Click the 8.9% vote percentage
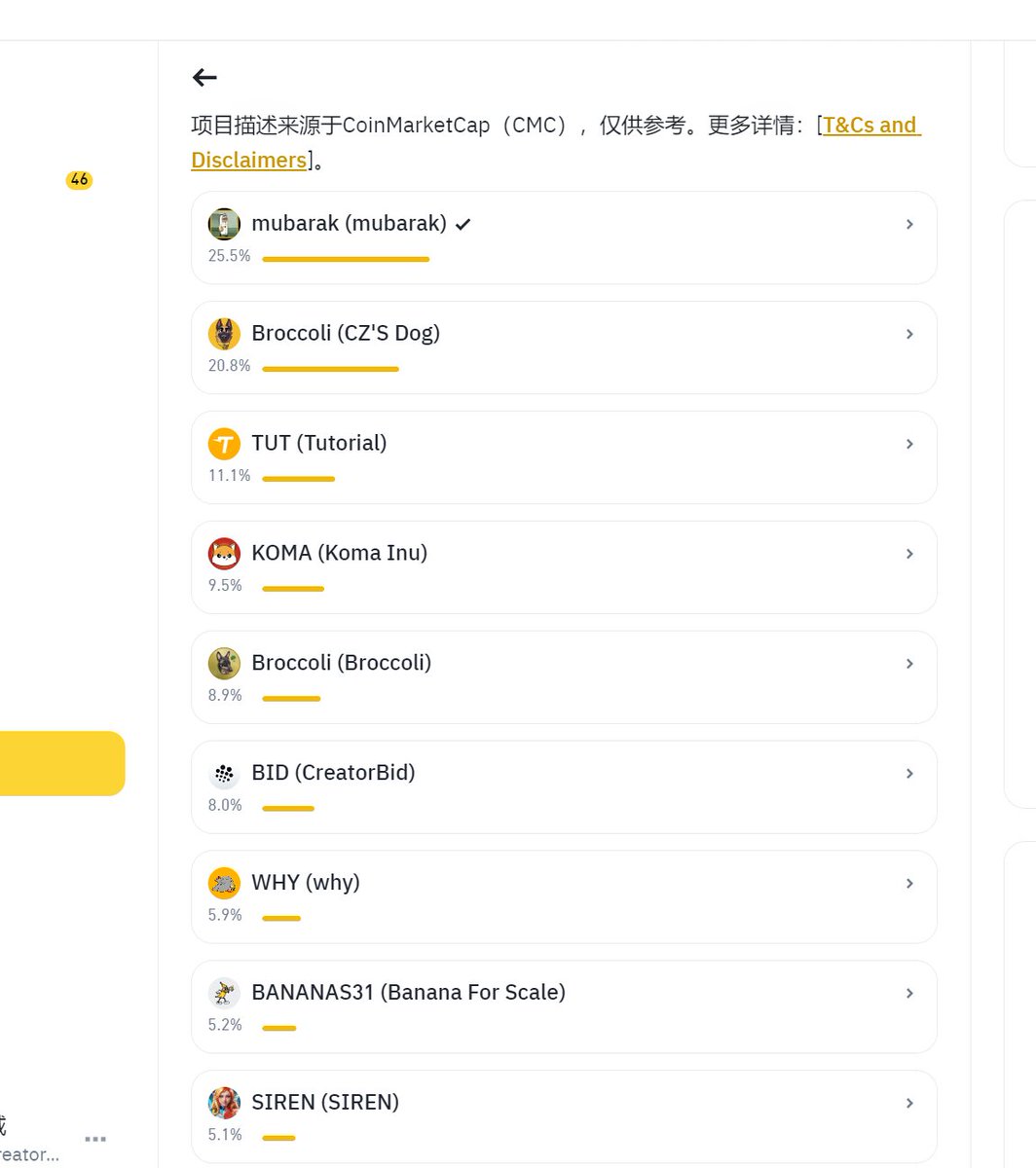 (x=225, y=696)
